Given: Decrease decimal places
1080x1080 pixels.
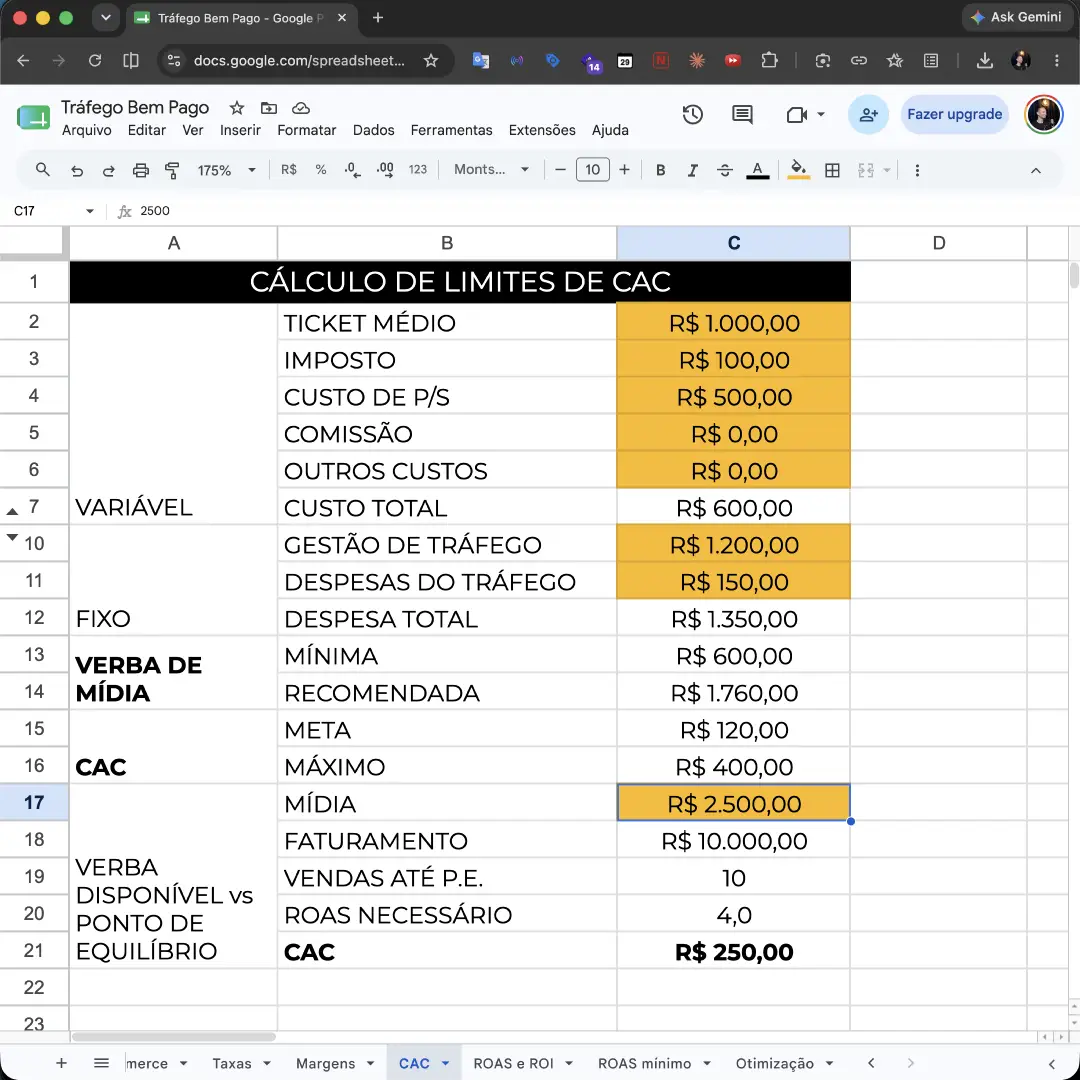Looking at the screenshot, I should click(x=352, y=170).
